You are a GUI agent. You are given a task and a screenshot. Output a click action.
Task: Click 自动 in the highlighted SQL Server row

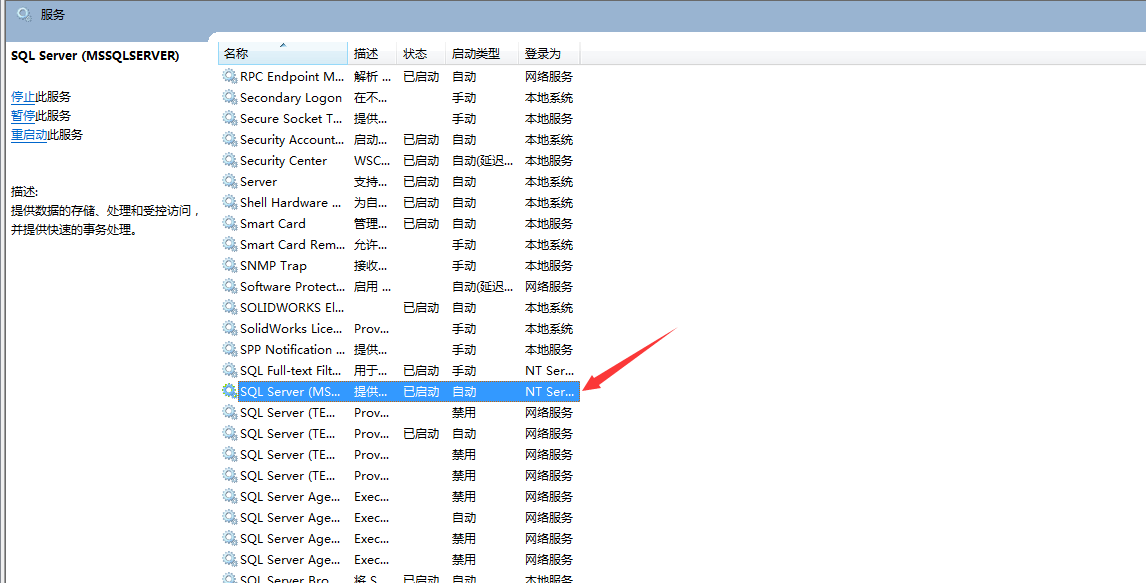(464, 392)
